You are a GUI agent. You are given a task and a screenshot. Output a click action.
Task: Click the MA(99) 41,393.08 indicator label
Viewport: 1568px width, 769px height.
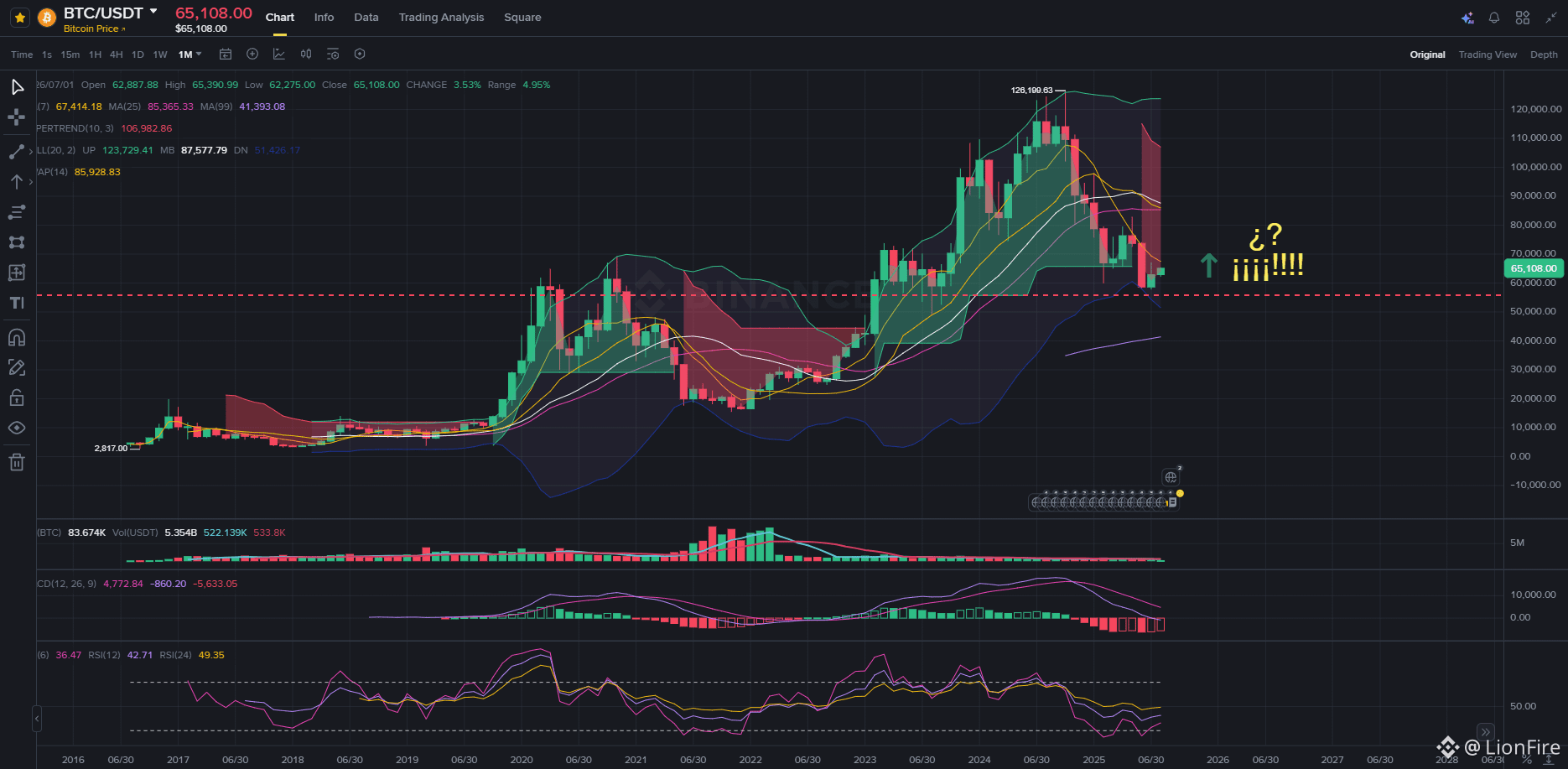click(x=242, y=107)
